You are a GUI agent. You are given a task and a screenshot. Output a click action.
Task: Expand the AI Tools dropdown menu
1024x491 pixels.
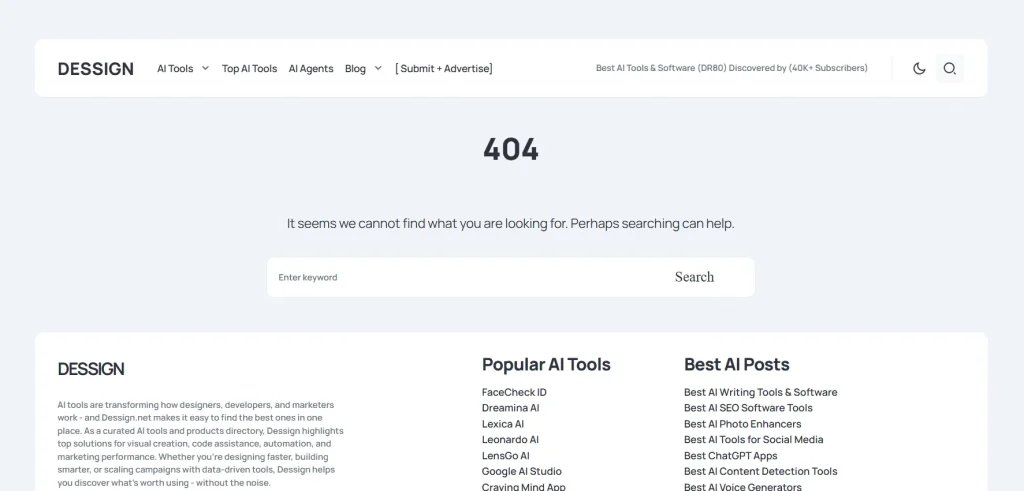[182, 69]
